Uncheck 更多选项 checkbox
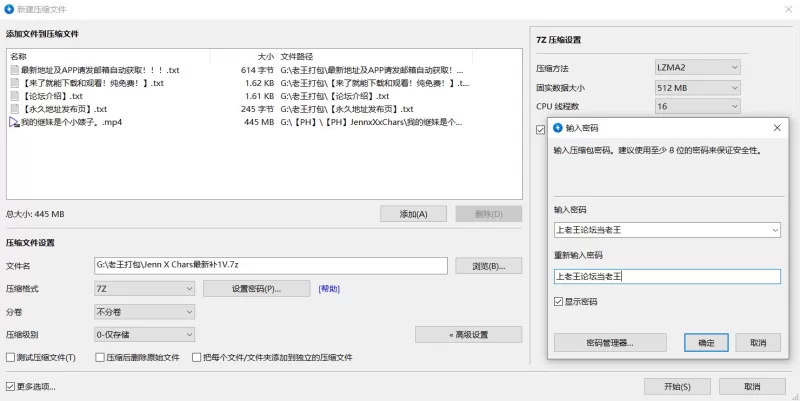This screenshot has width=800, height=401. point(10,386)
